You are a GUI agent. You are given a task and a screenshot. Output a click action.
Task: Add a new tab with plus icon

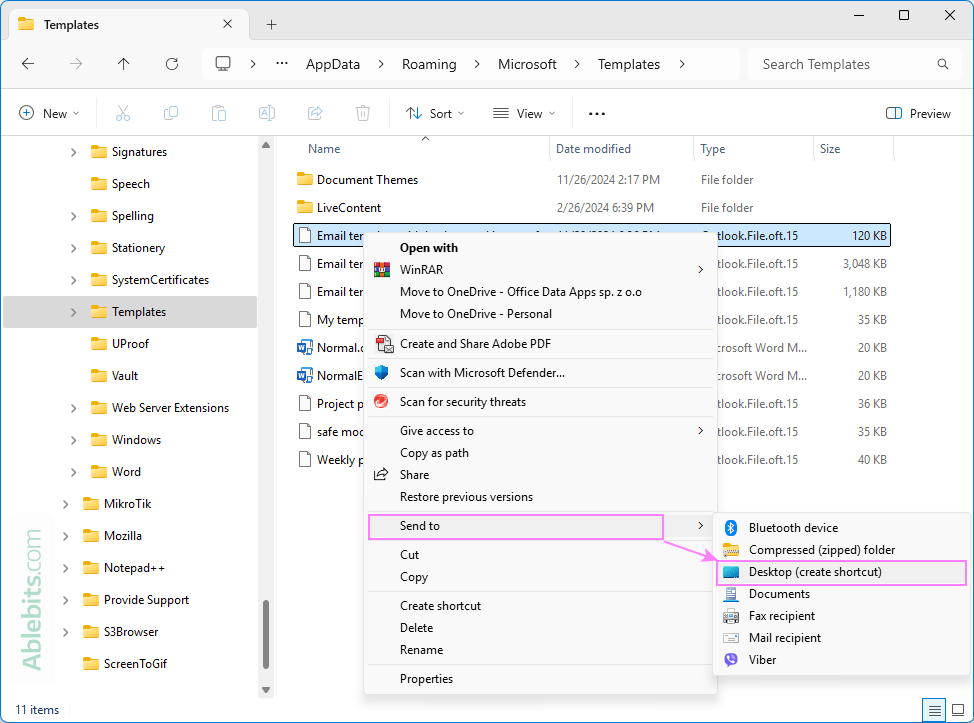271,25
